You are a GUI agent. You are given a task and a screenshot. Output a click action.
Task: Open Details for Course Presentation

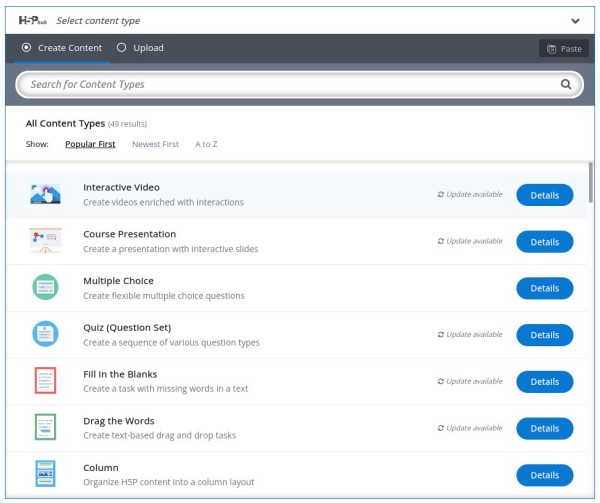(x=545, y=242)
